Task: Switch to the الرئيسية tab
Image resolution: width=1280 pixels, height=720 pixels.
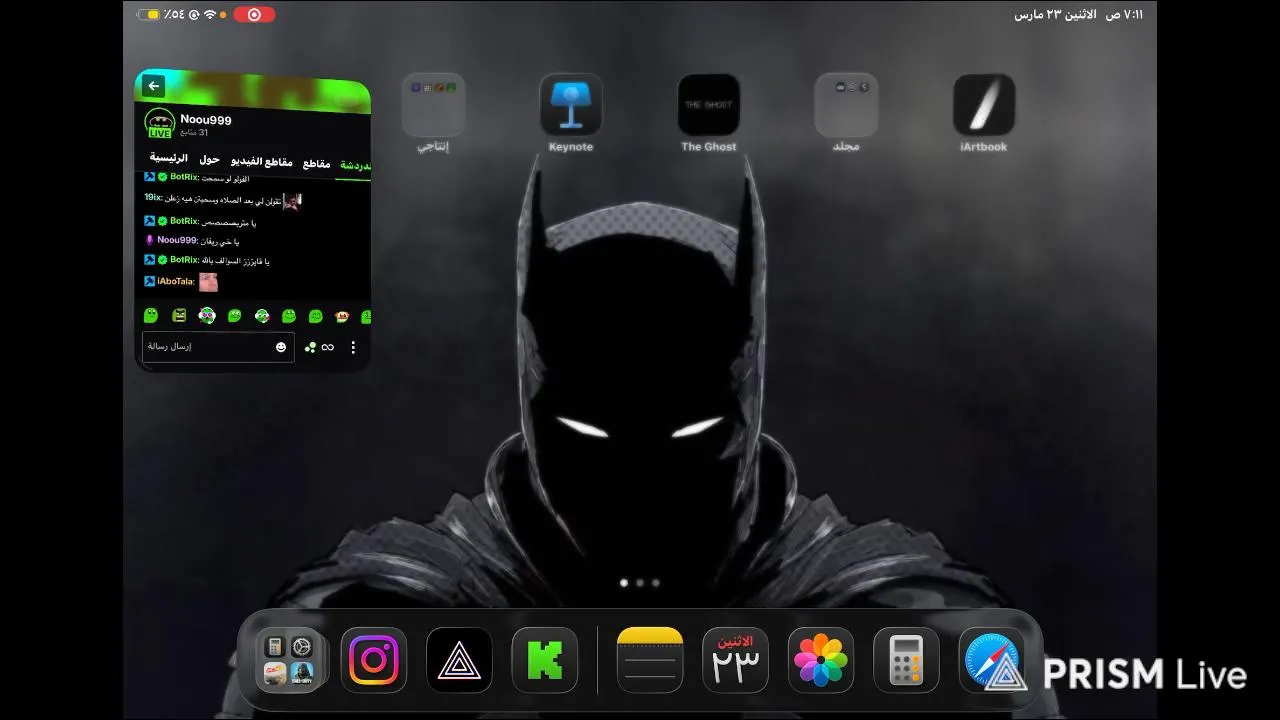Action: pos(169,158)
